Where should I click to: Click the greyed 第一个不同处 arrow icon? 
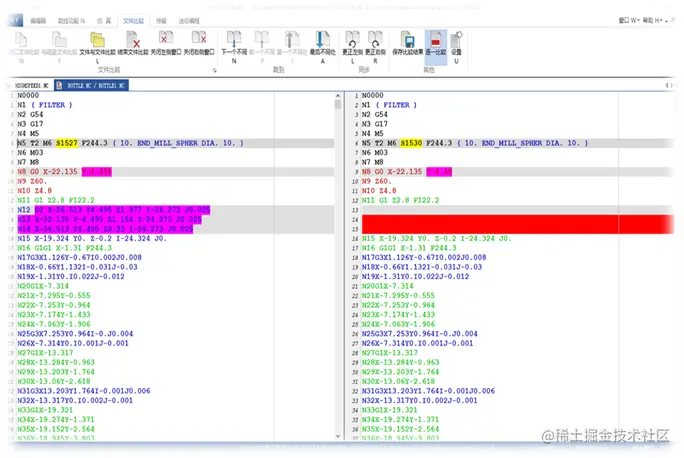tap(292, 39)
